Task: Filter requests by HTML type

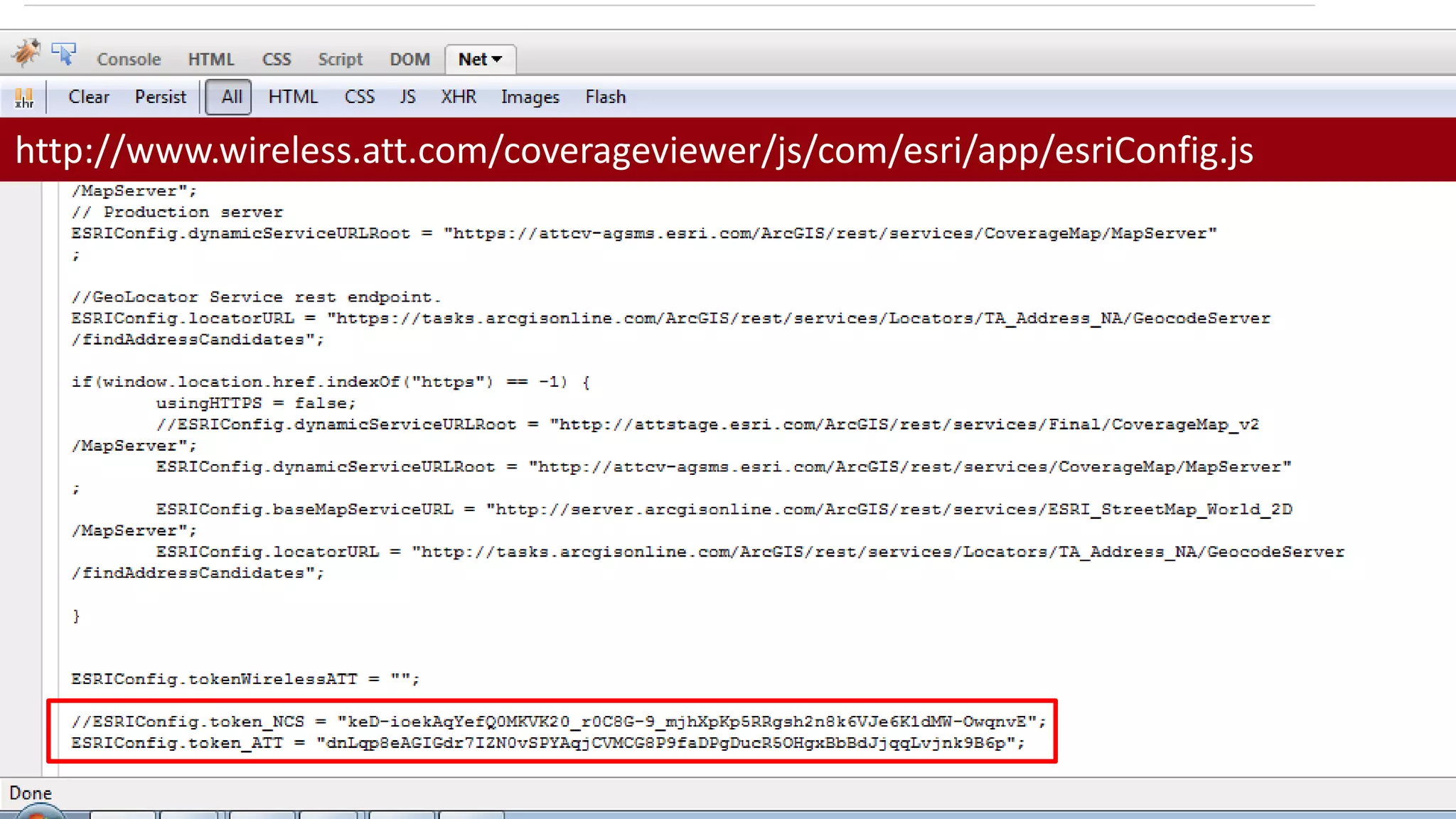Action: pyautogui.click(x=293, y=97)
